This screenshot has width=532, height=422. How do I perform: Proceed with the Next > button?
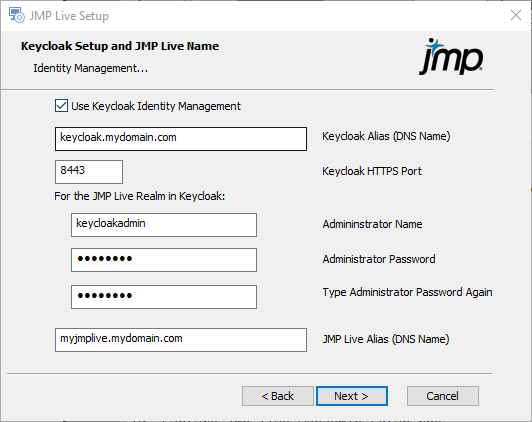[x=352, y=396]
